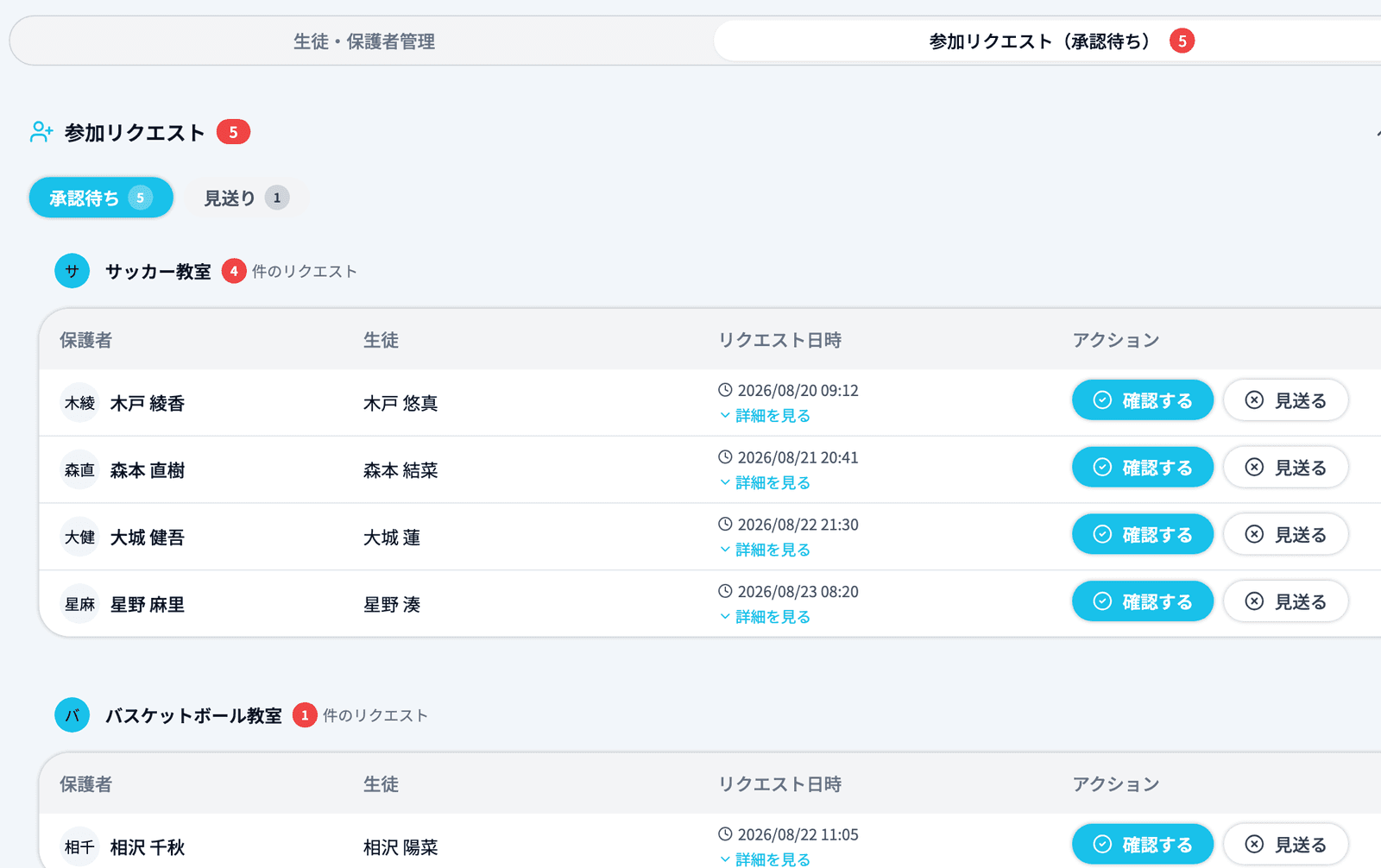Click the clock icon beside 2026/08/21 20:41
The width and height of the screenshot is (1381, 868).
click(x=726, y=457)
